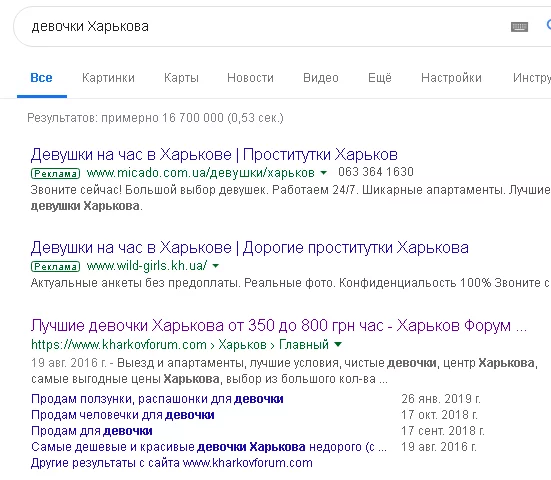Expand dropdown arrow next to micado.com.ua URL

click(x=324, y=173)
